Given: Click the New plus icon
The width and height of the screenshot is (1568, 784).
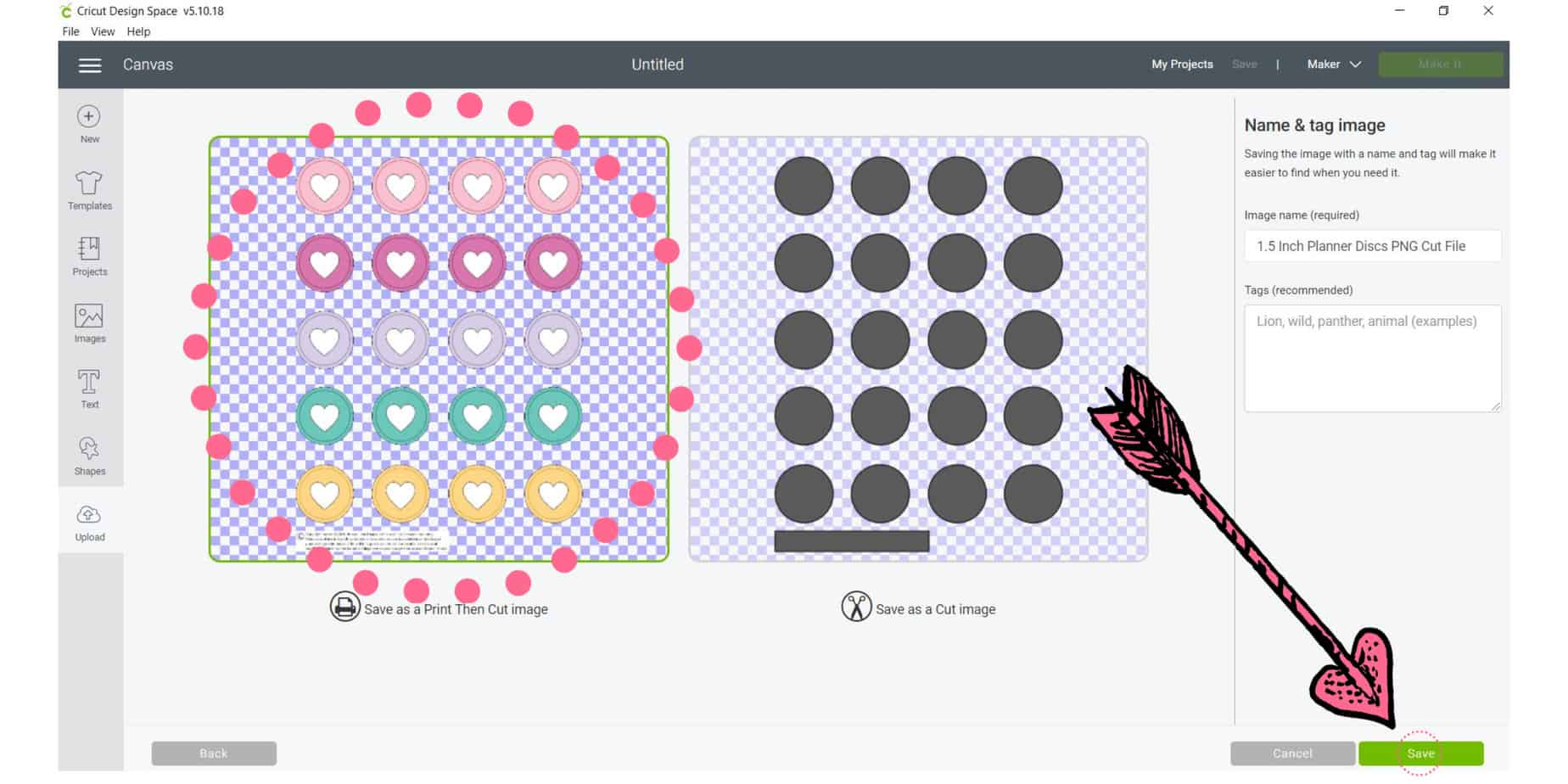Looking at the screenshot, I should (89, 116).
